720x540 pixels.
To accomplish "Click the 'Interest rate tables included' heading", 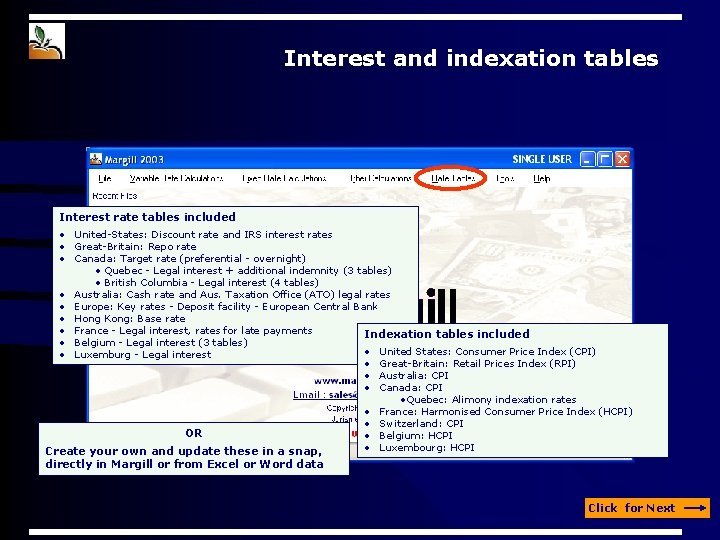I will coord(147,217).
